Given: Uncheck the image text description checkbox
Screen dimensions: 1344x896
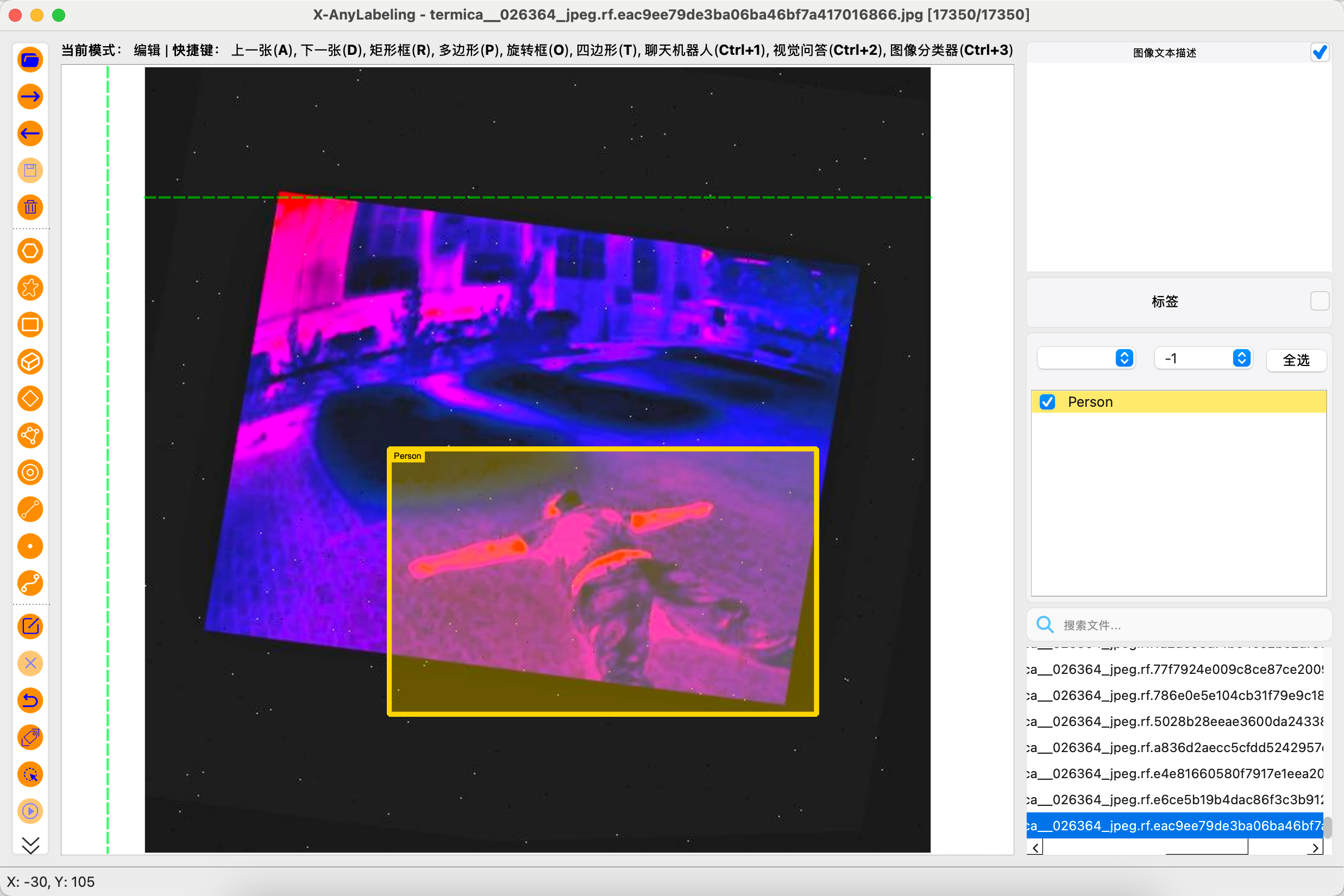Looking at the screenshot, I should coord(1320,53).
